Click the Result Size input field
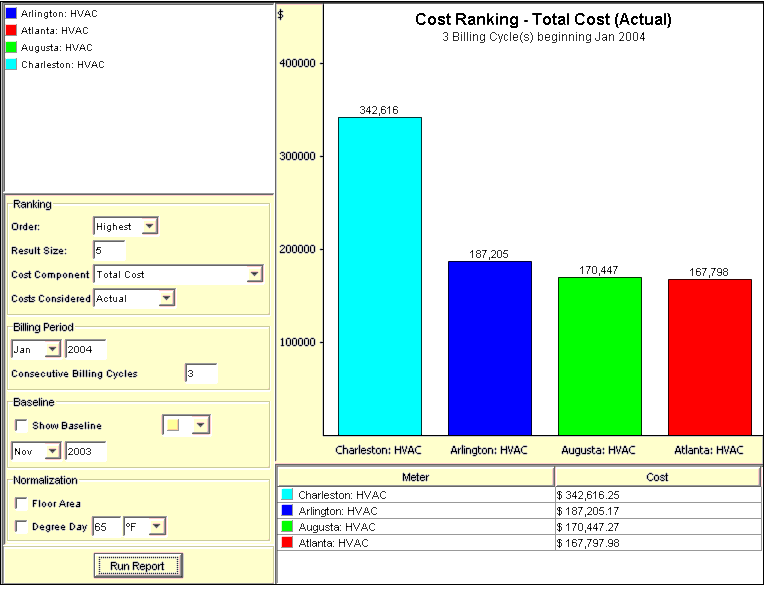 [109, 250]
